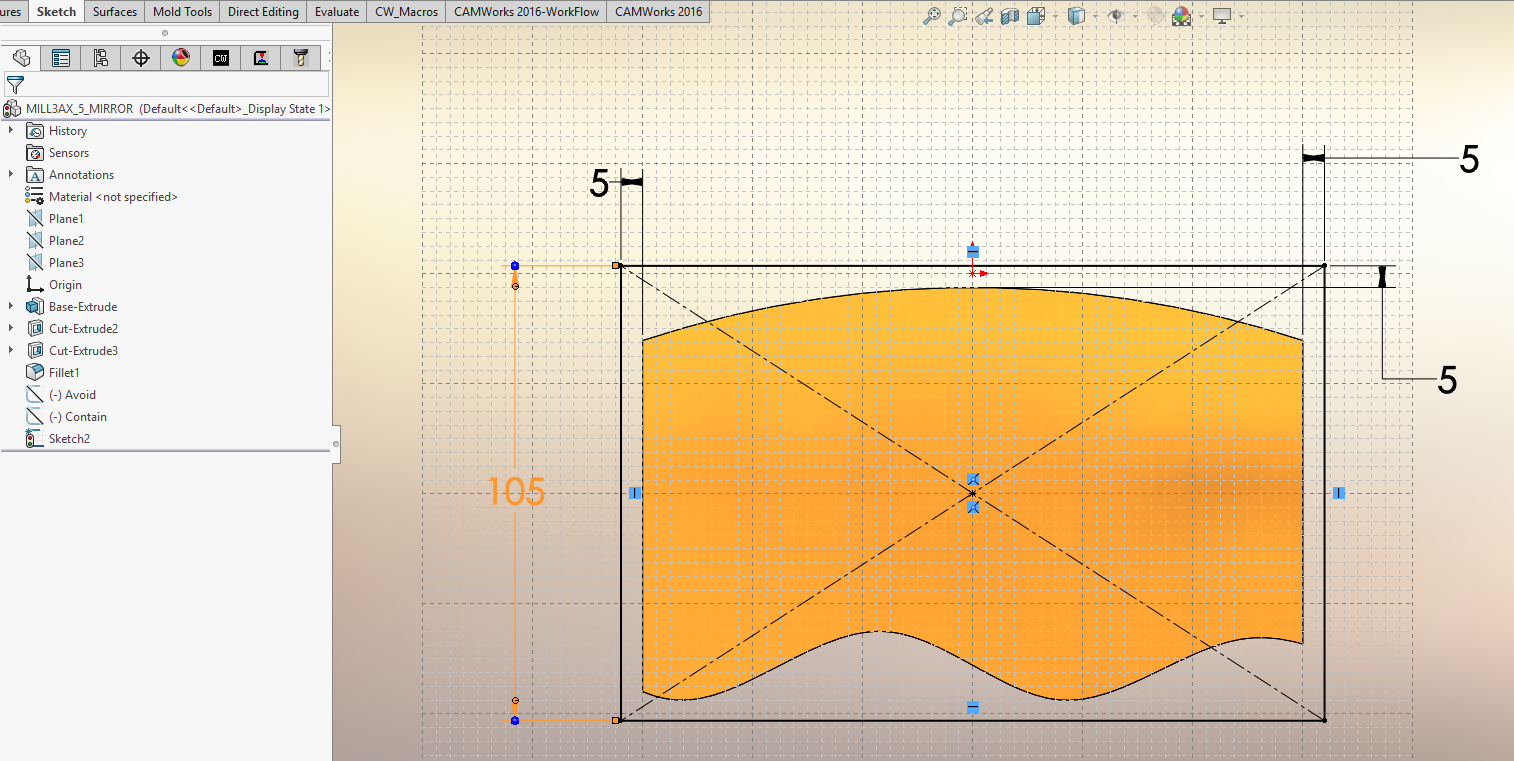
Task: Activate the Section View tool
Action: [x=1010, y=16]
